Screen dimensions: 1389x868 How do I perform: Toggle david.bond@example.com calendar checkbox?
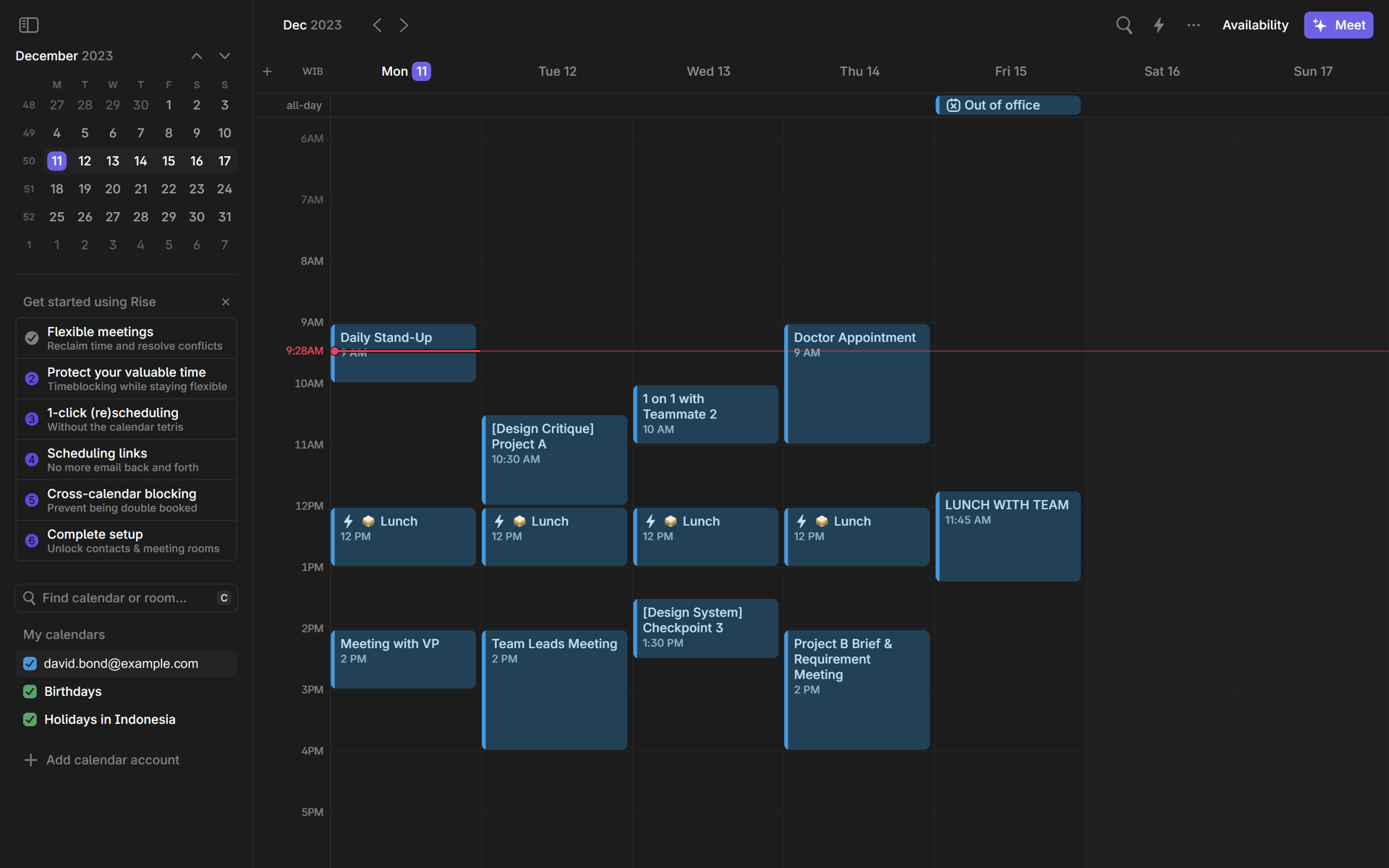pyautogui.click(x=30, y=663)
